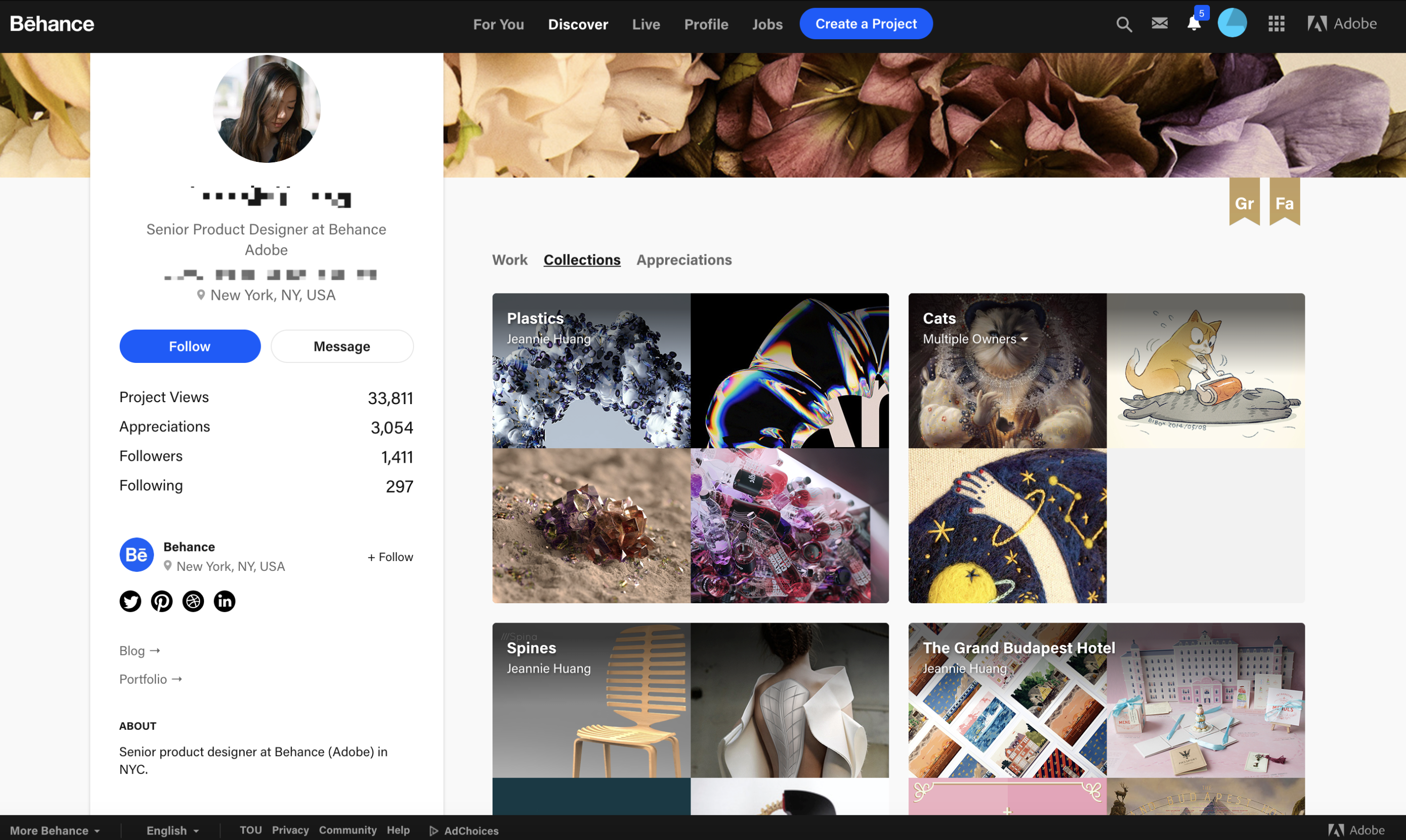Open the Help footer link
This screenshot has width=1406, height=840.
click(398, 830)
